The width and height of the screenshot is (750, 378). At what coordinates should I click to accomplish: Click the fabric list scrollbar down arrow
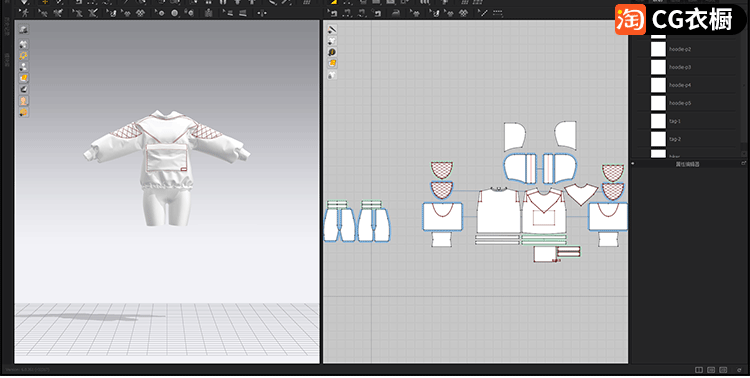tap(744, 154)
